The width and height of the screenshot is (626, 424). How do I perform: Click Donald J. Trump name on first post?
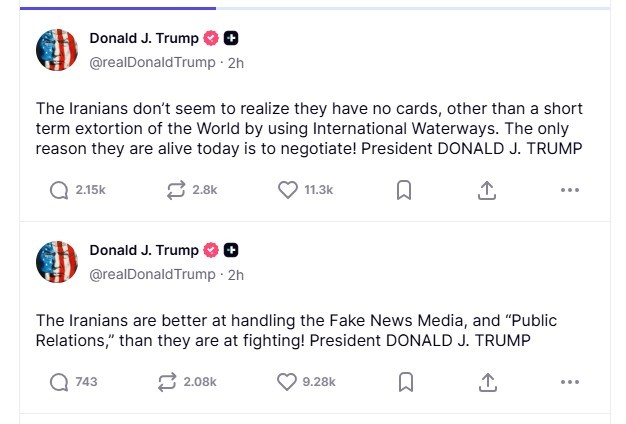pos(144,39)
